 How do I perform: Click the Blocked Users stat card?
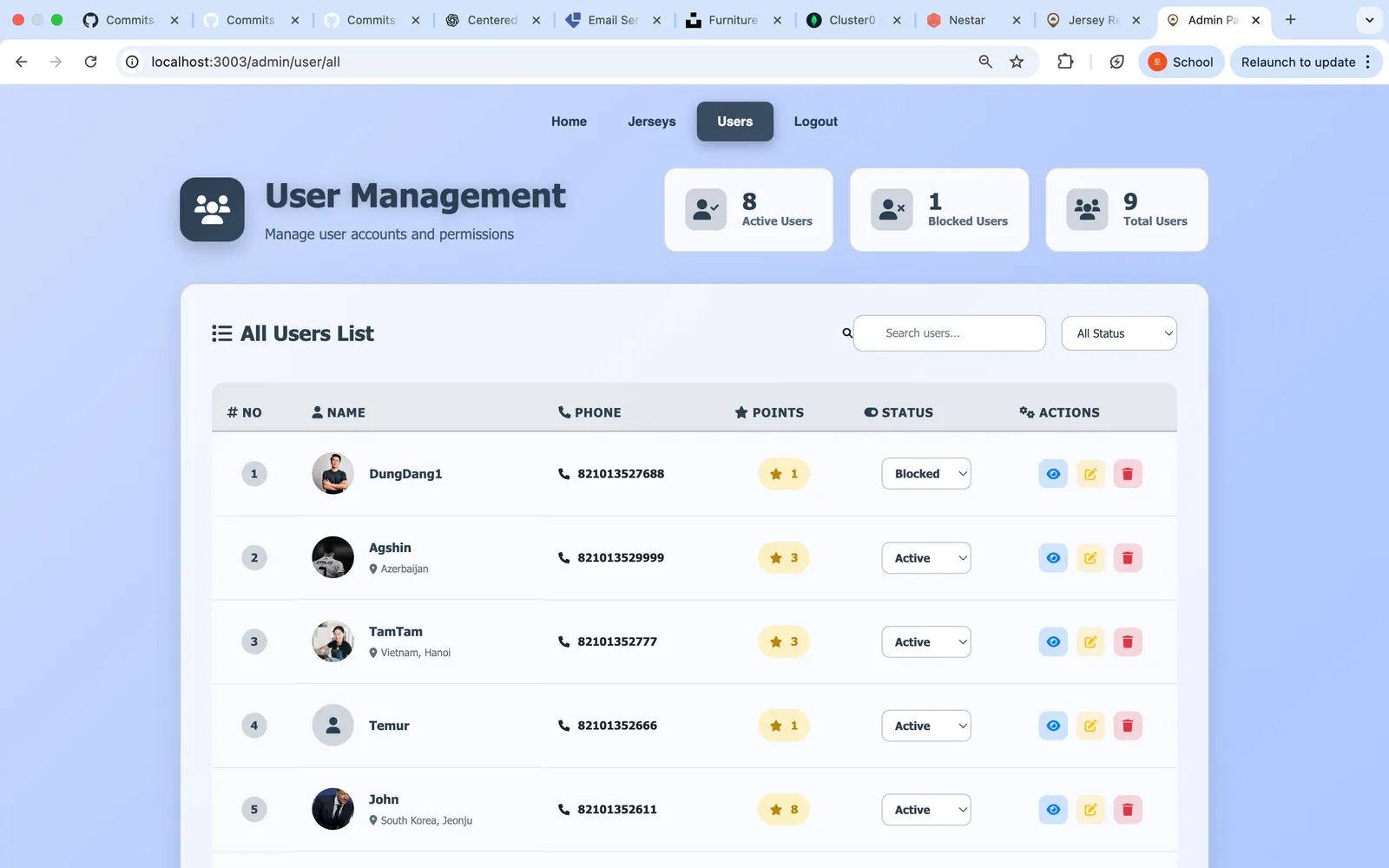[939, 210]
